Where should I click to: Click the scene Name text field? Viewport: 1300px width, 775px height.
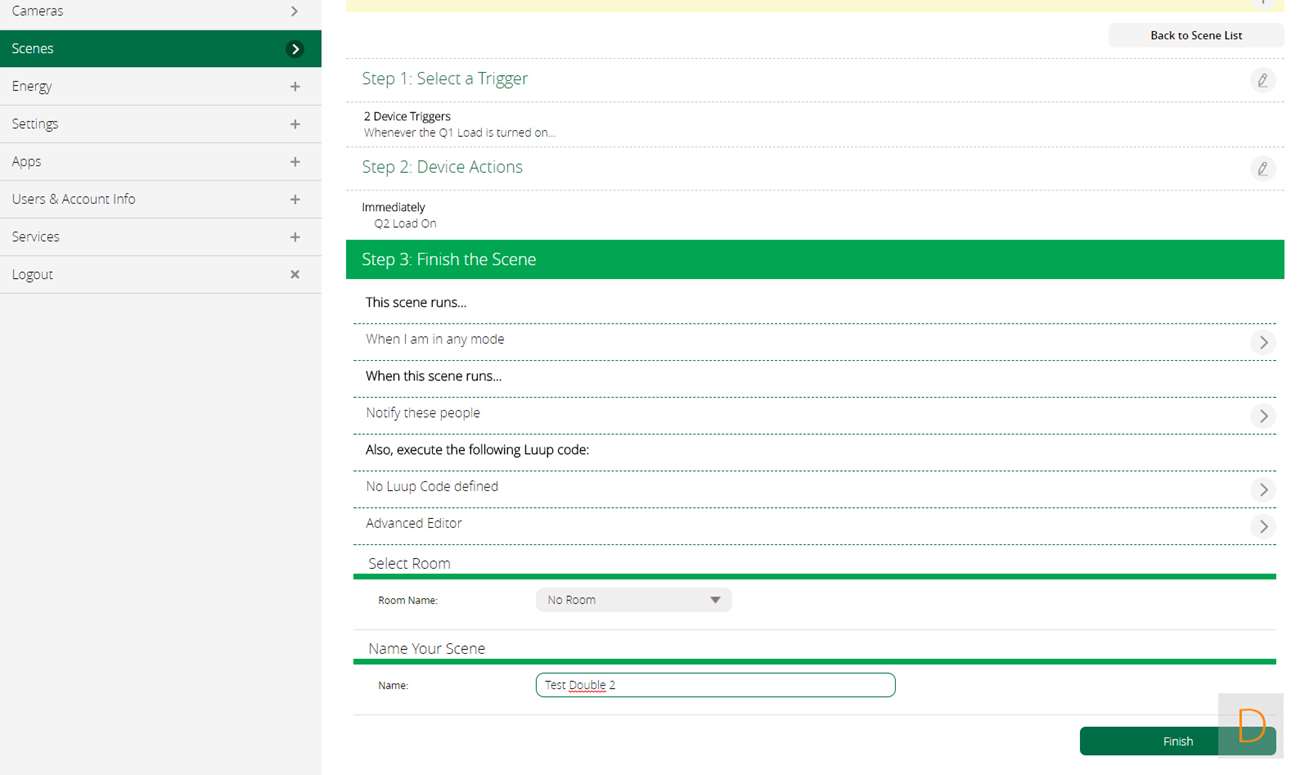pos(715,685)
